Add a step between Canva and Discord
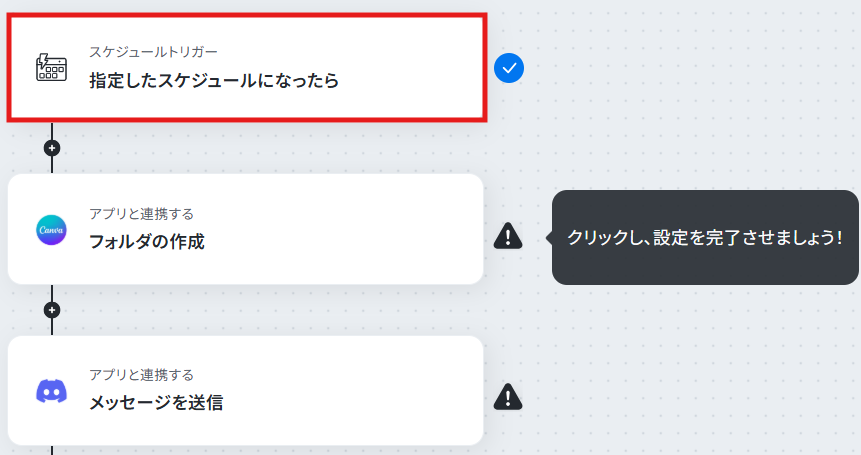This screenshot has height=455, width=861. click(x=52, y=310)
